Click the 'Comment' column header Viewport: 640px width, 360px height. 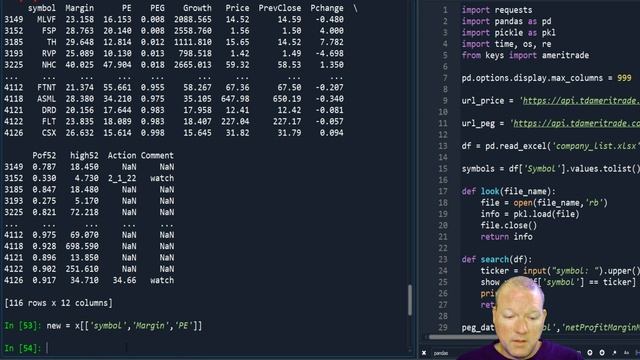click(157, 156)
